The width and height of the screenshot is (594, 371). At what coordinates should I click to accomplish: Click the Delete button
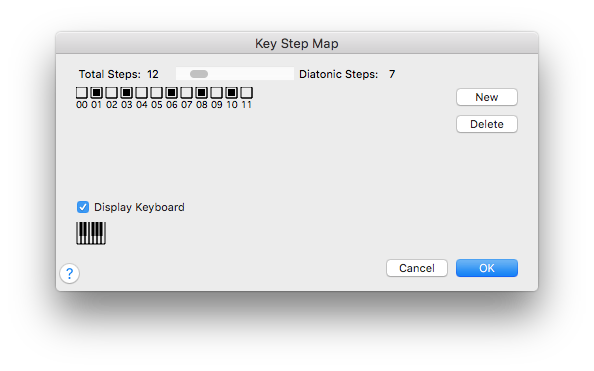487,124
